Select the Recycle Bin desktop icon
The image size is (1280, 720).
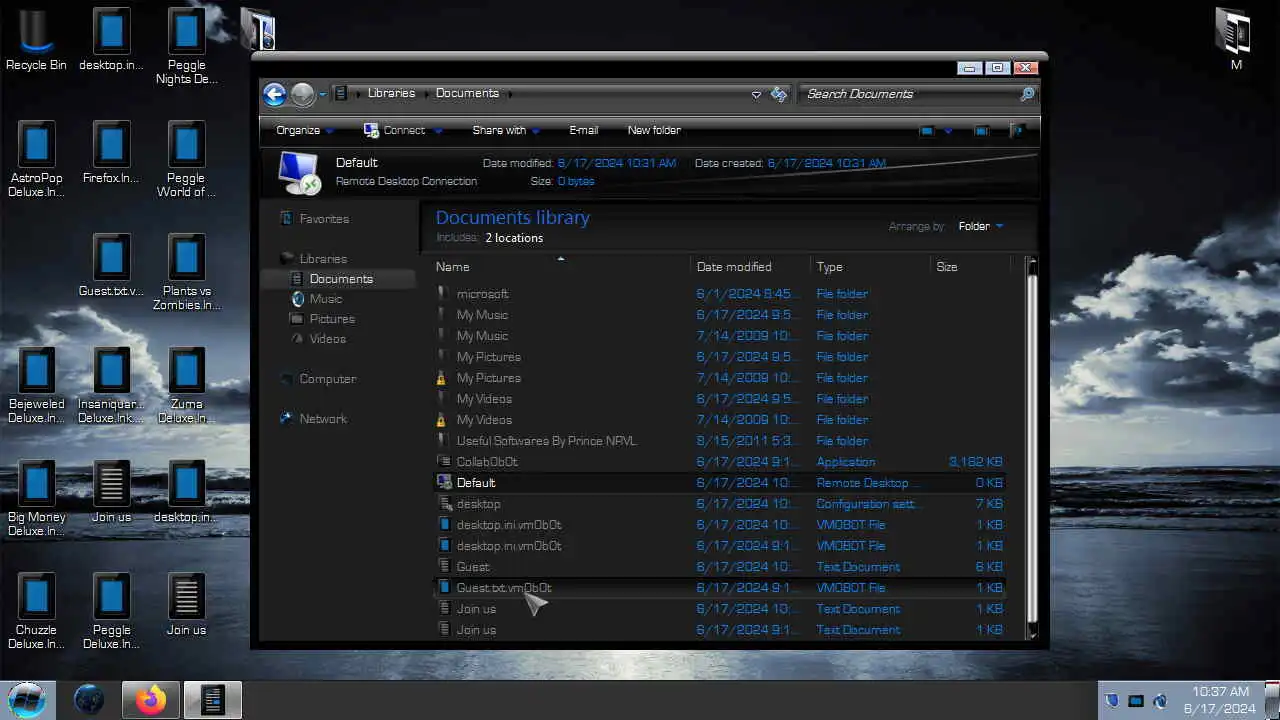(x=36, y=40)
